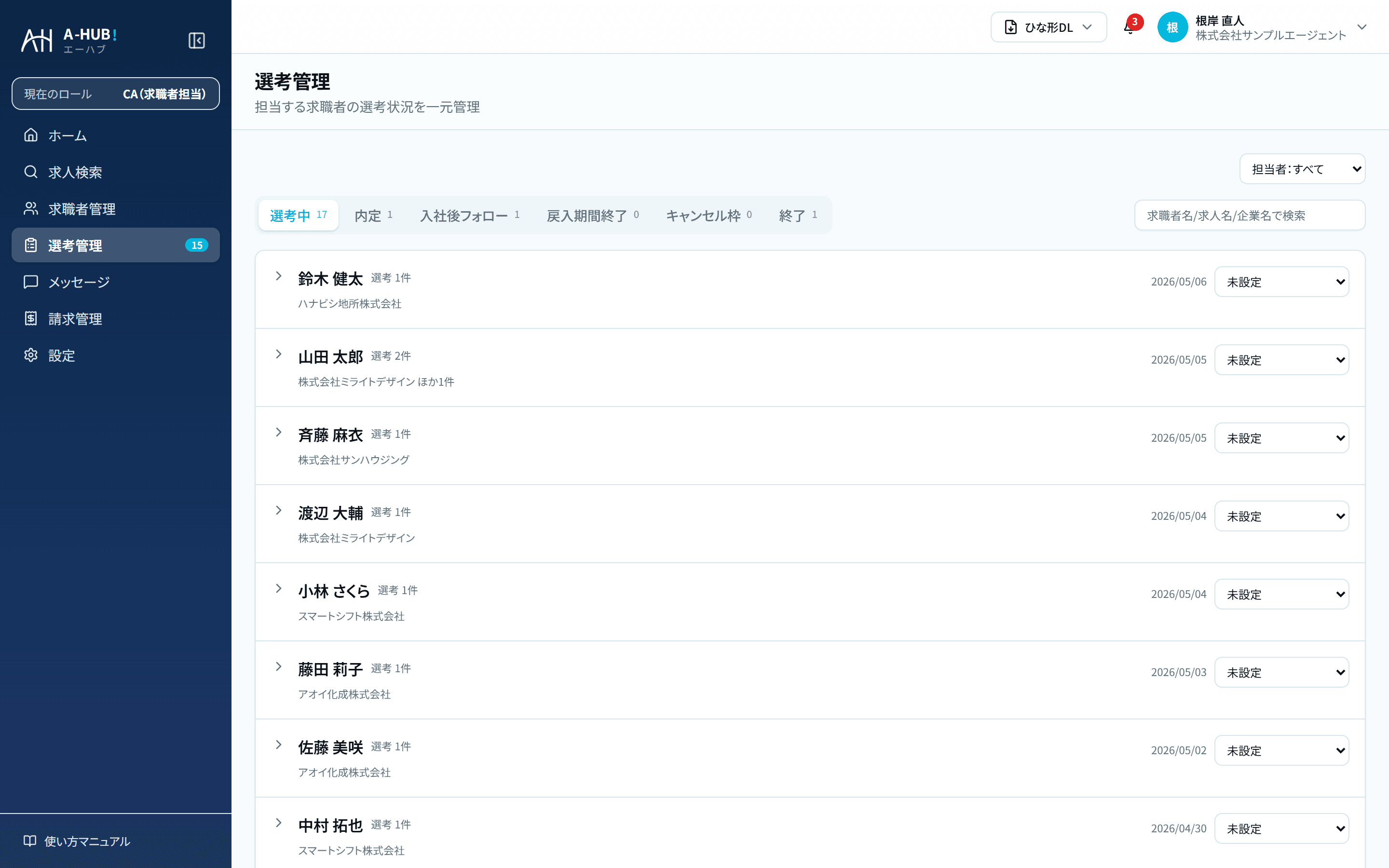Click the メッセージ chat bubble icon
1389x868 pixels.
[31, 282]
